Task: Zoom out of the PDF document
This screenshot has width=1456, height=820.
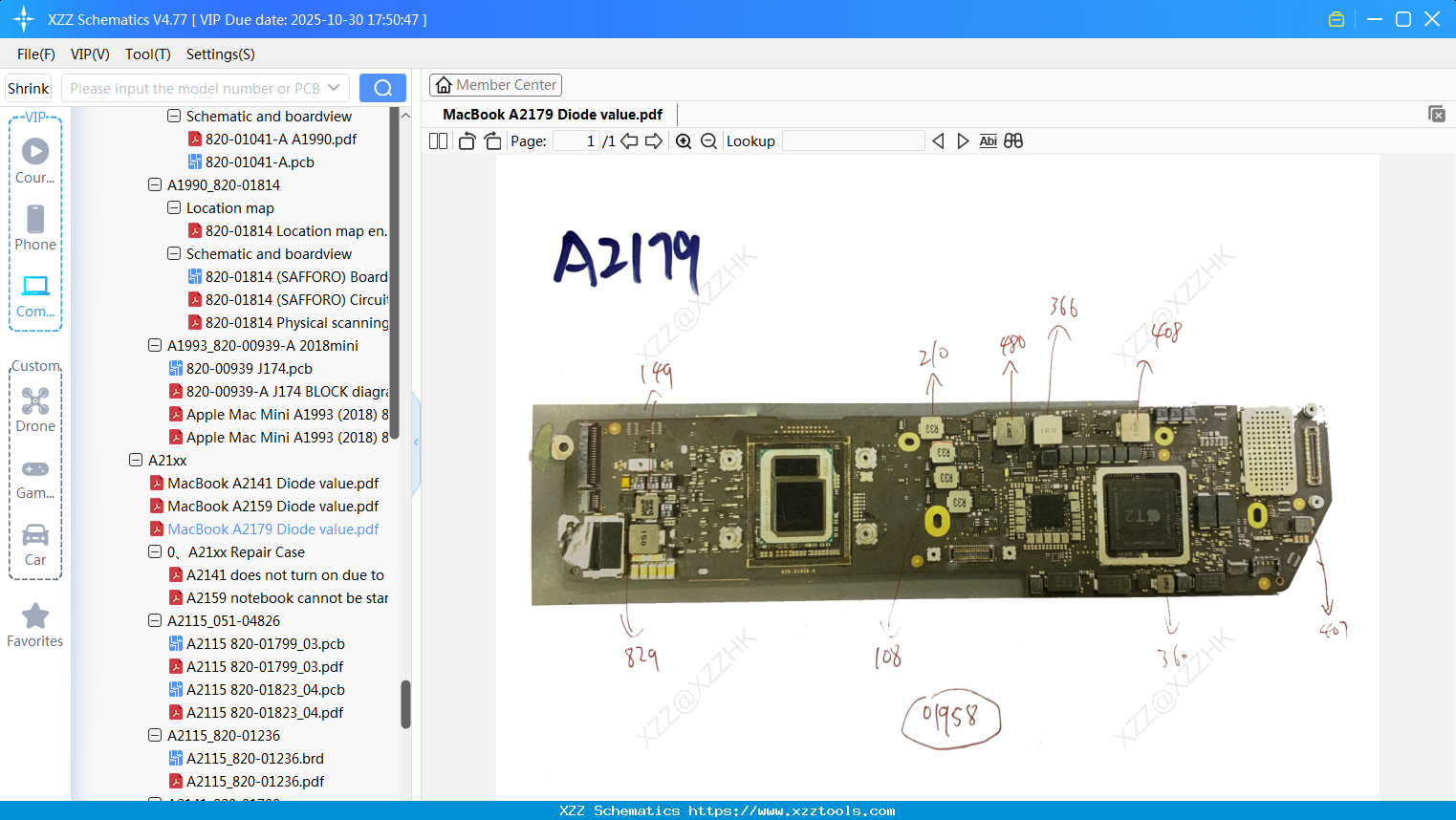Action: [x=708, y=141]
